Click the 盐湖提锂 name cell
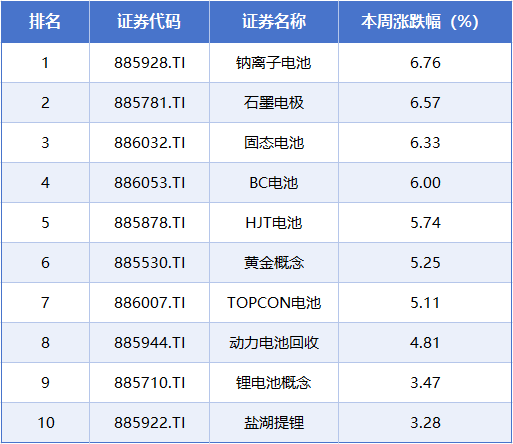513x444 pixels. [x=274, y=423]
